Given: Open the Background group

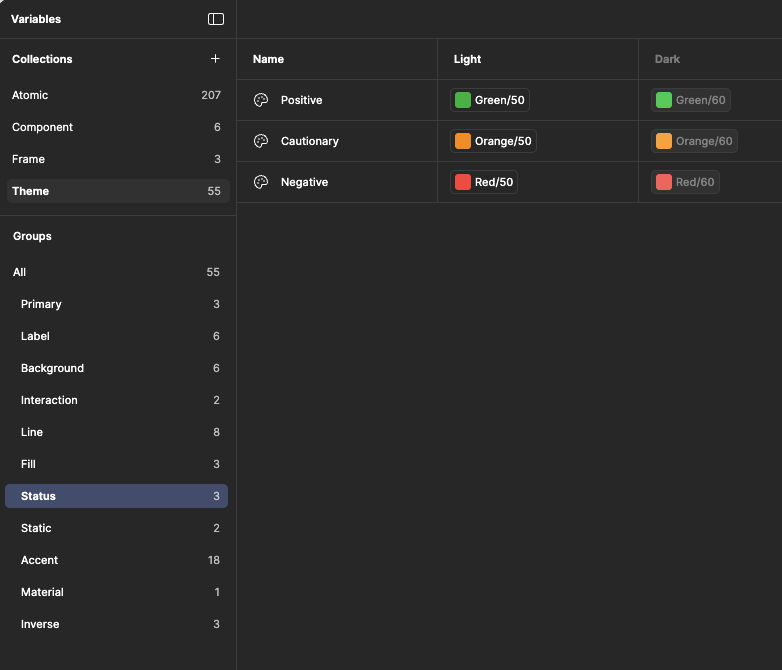Looking at the screenshot, I should pos(52,368).
